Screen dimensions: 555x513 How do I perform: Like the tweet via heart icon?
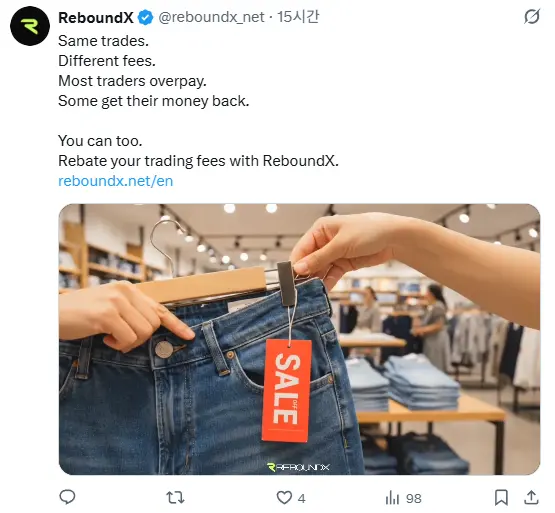(x=284, y=497)
